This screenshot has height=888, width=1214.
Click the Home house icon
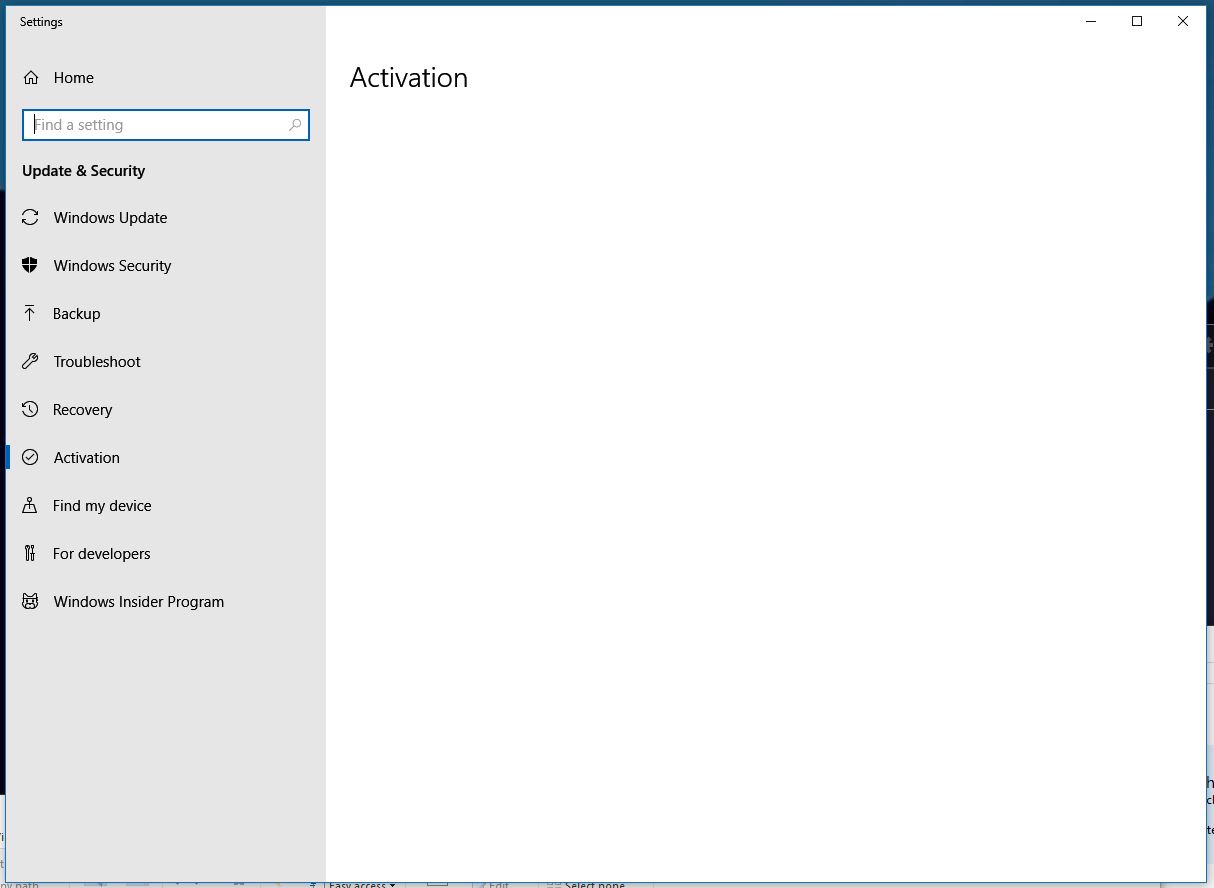(31, 77)
